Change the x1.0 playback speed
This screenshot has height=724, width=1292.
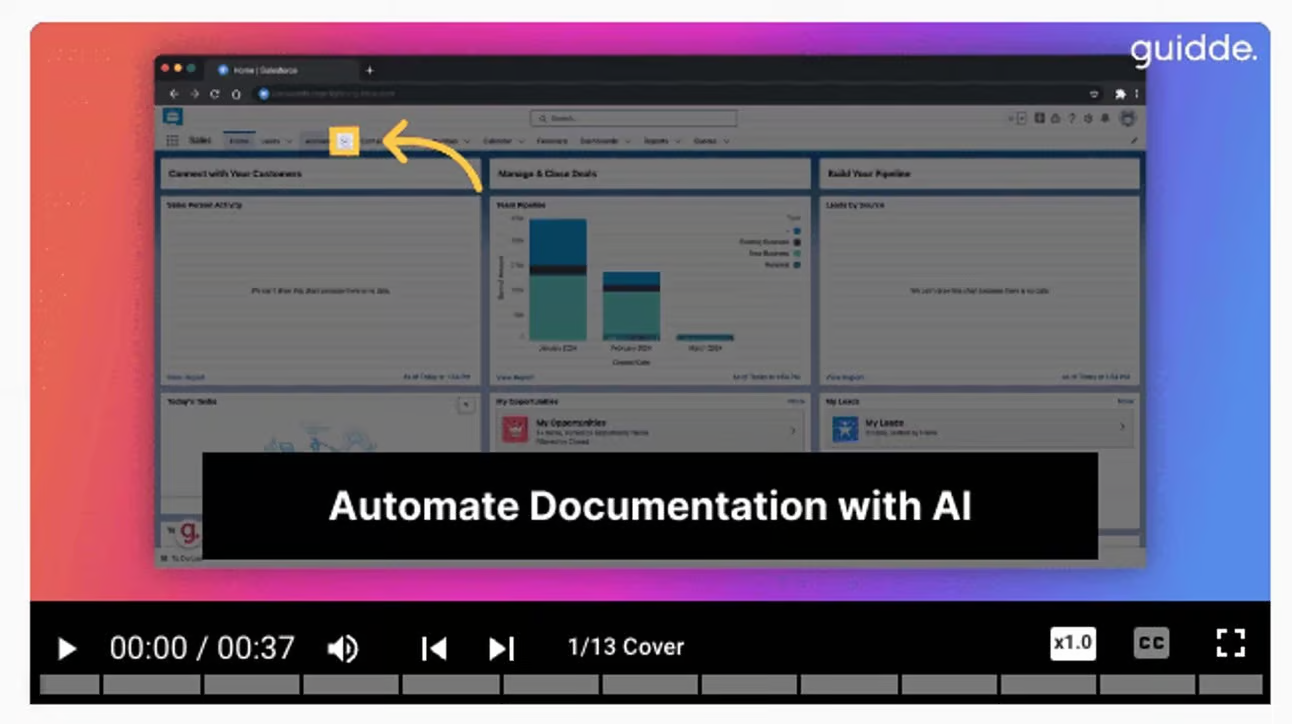(x=1072, y=643)
